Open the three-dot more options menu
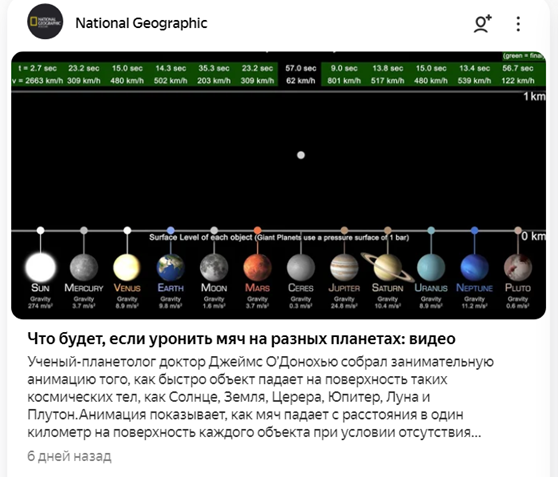 click(x=518, y=24)
